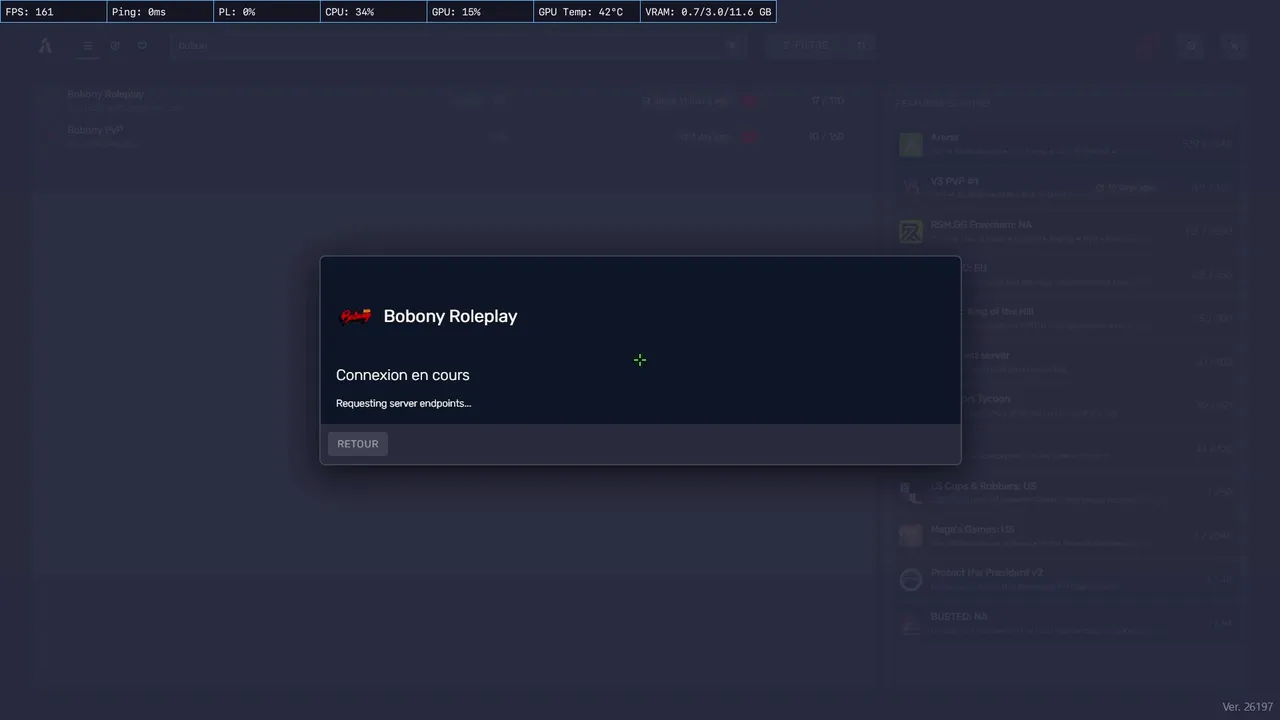Click the Protect the President round icon
Screen dimensions: 1280x720
point(910,580)
